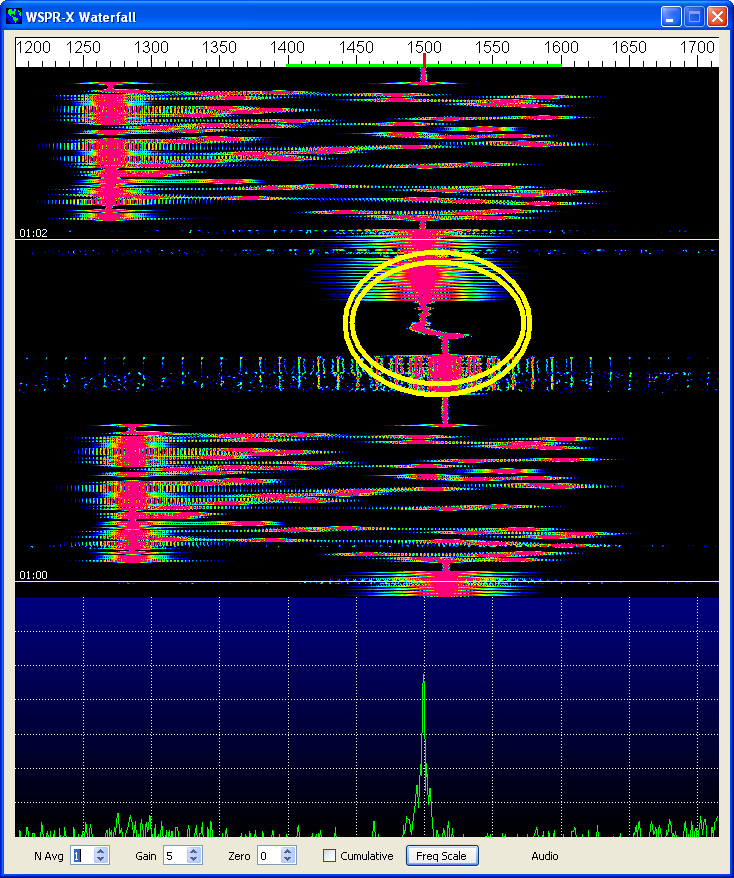The image size is (734, 878).
Task: Increase N Avg with up arrow
Action: click(100, 851)
